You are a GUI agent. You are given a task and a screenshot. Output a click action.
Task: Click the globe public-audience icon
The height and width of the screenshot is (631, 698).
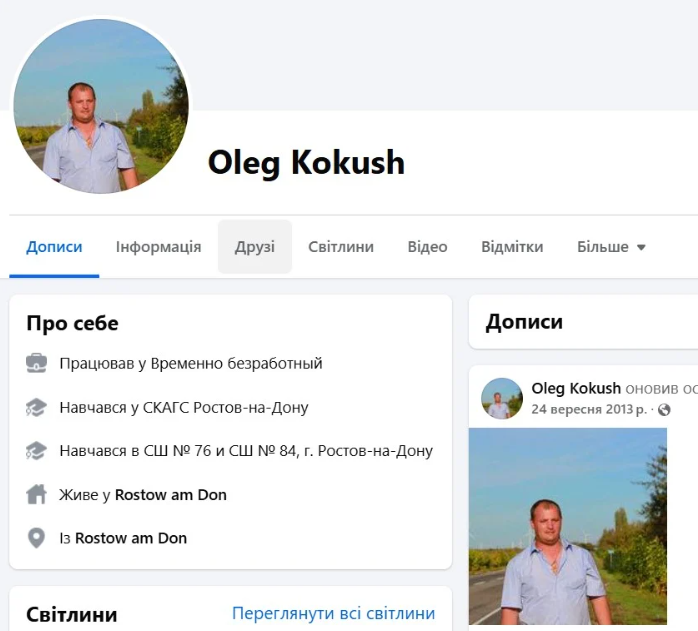click(664, 410)
